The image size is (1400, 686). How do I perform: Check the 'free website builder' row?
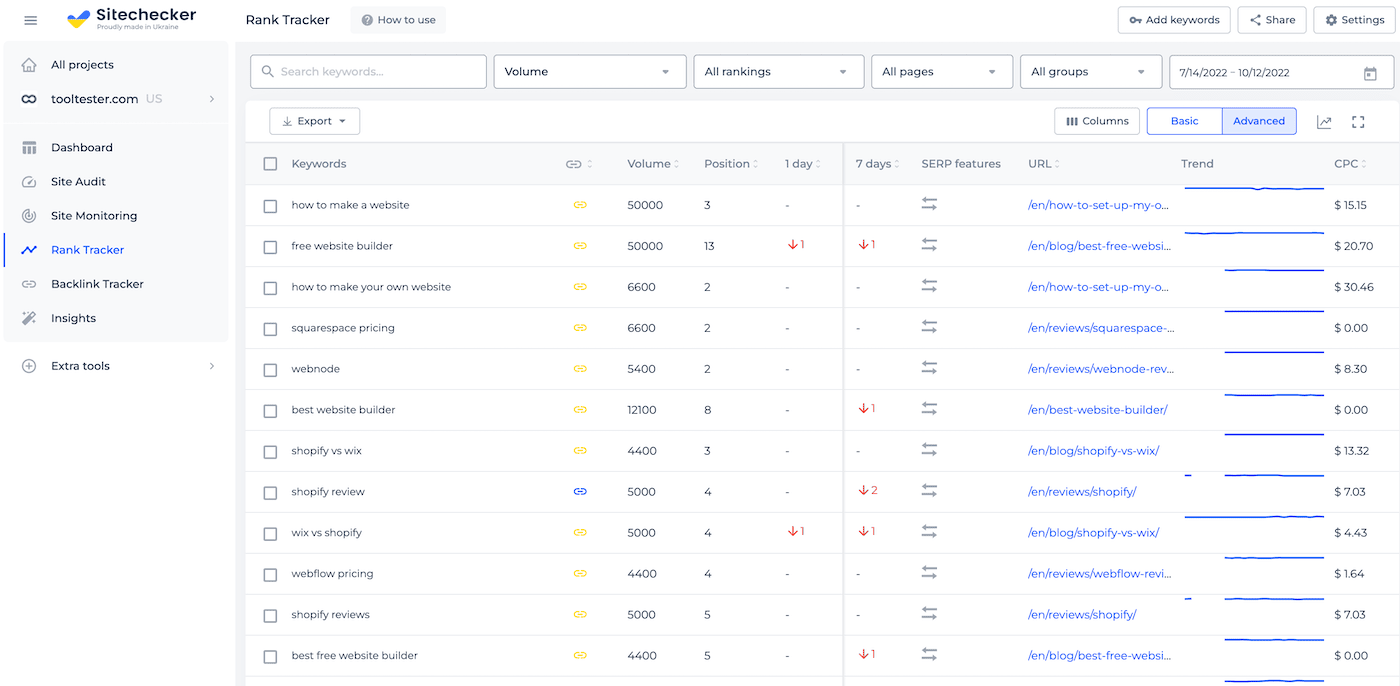coord(270,247)
